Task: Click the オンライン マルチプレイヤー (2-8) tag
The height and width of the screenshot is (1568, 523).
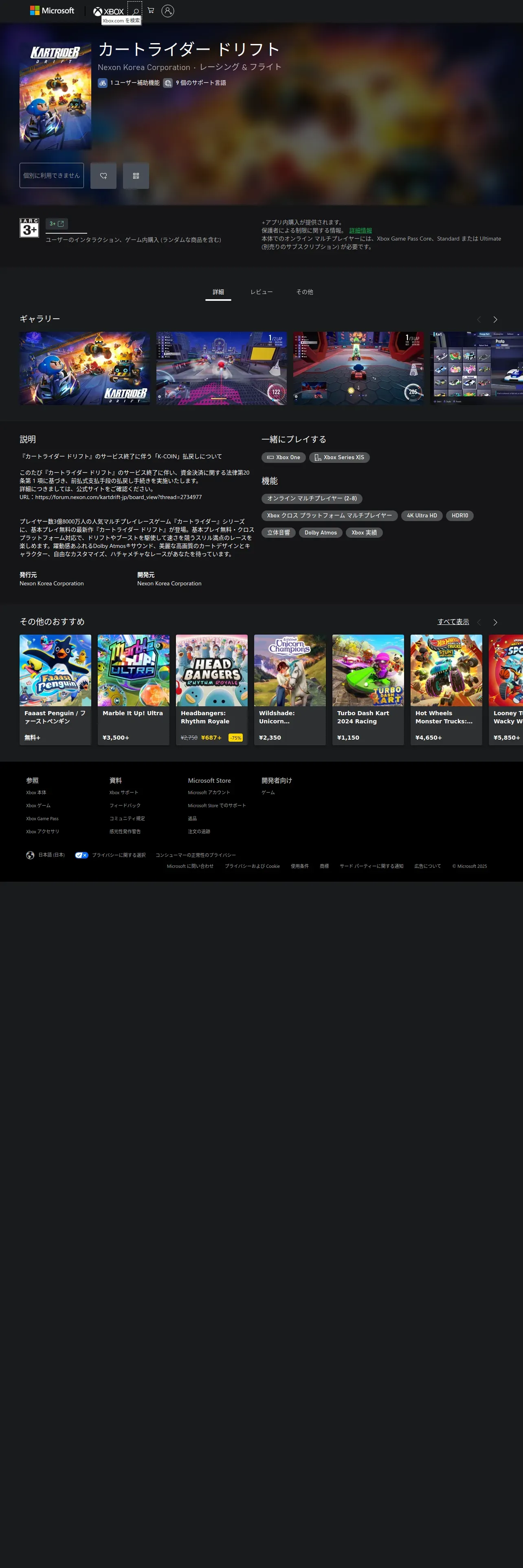Action: pos(312,499)
